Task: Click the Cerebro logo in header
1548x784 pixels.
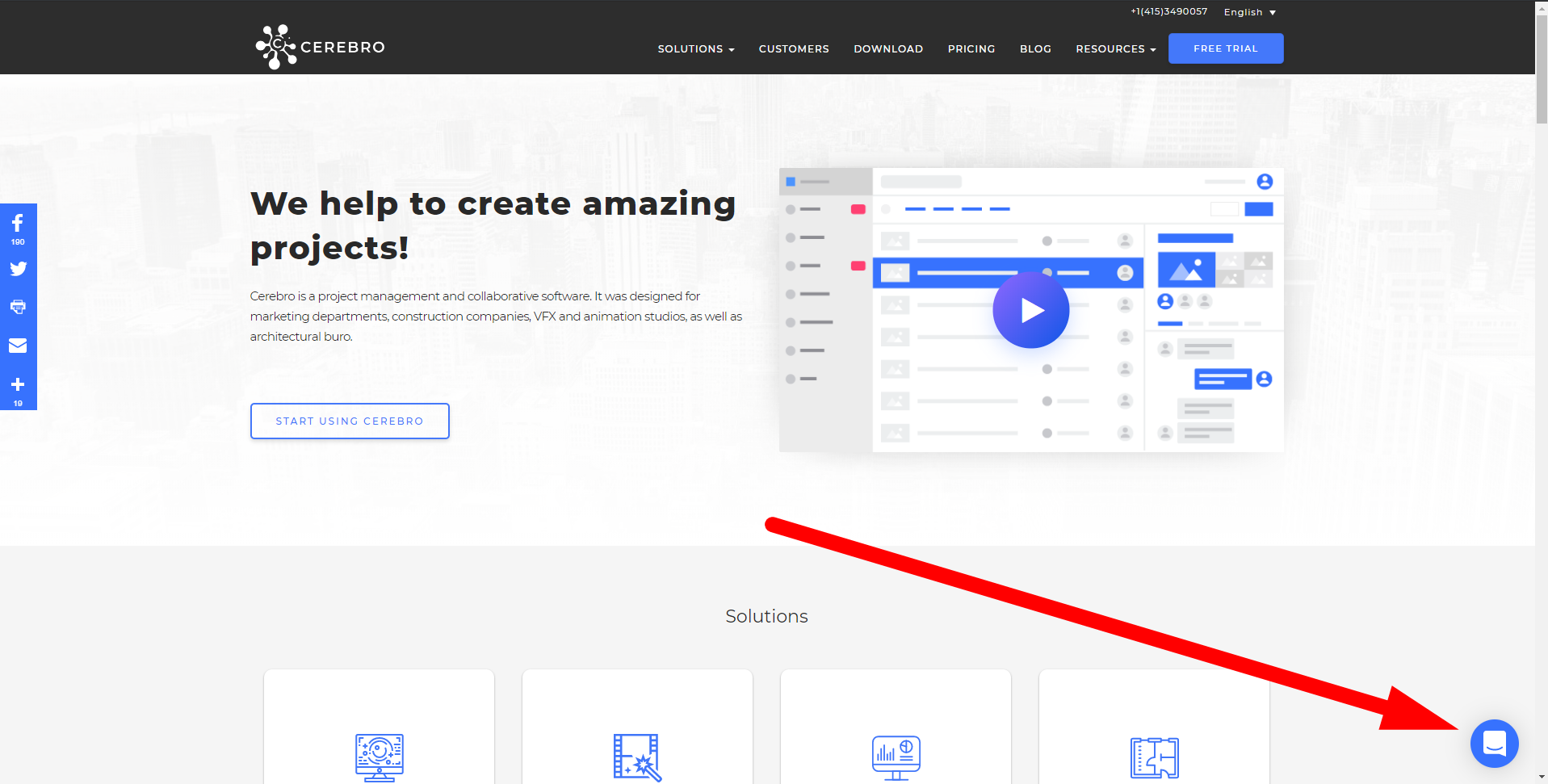Action: 321,47
